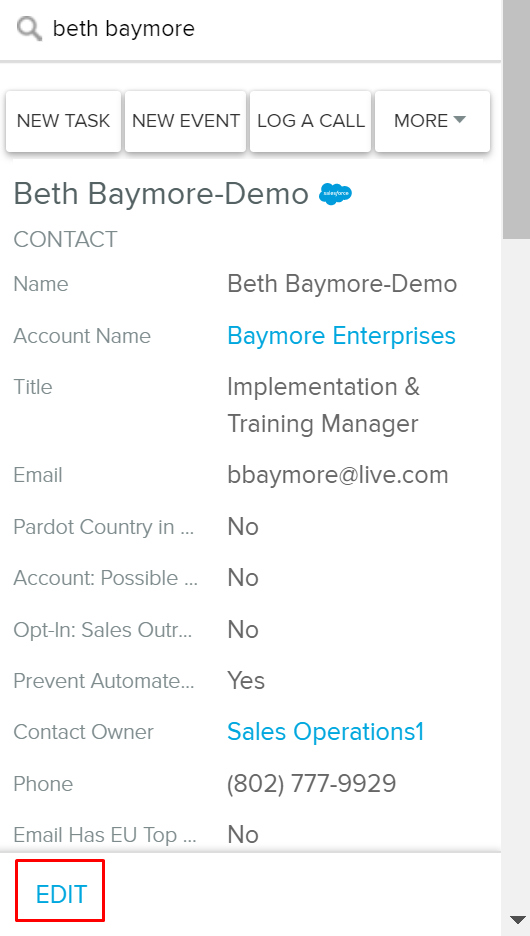
Task: Click the EDIT button
Action: [61, 894]
